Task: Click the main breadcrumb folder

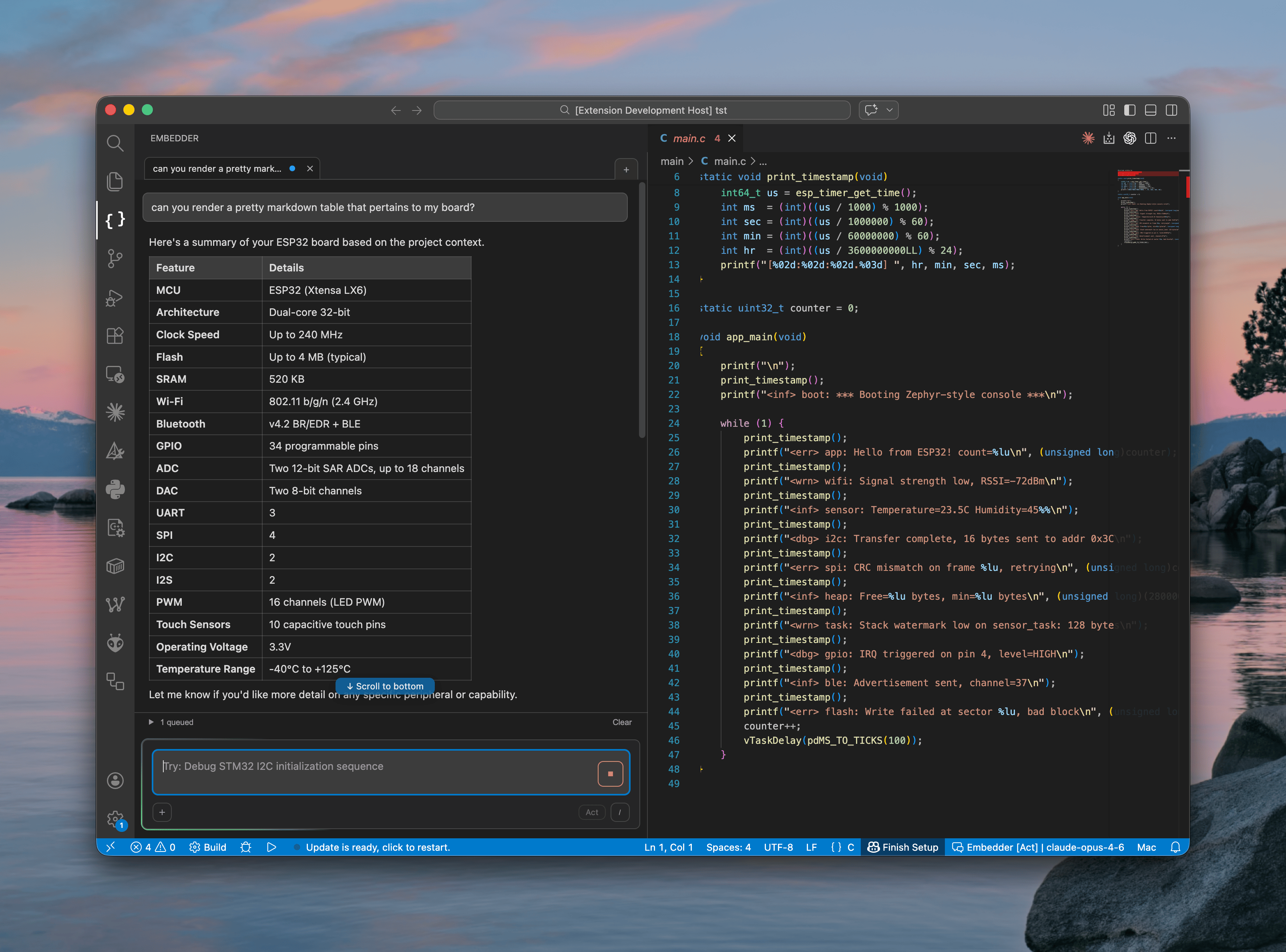Action: [672, 161]
